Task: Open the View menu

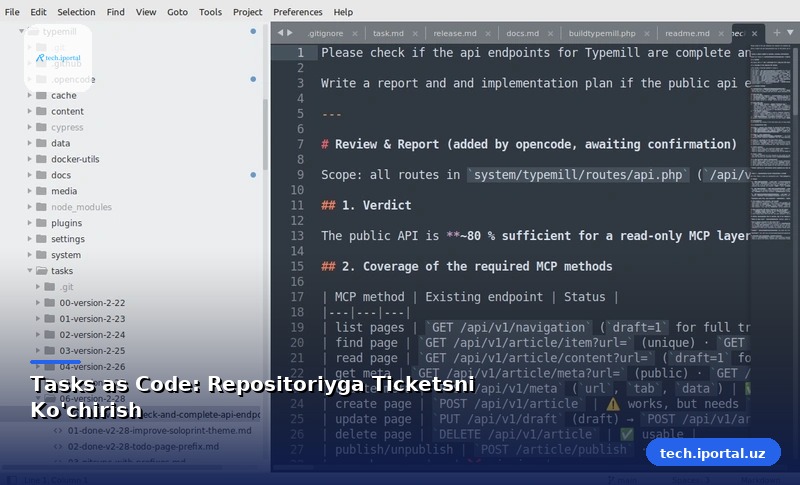Action: [146, 12]
